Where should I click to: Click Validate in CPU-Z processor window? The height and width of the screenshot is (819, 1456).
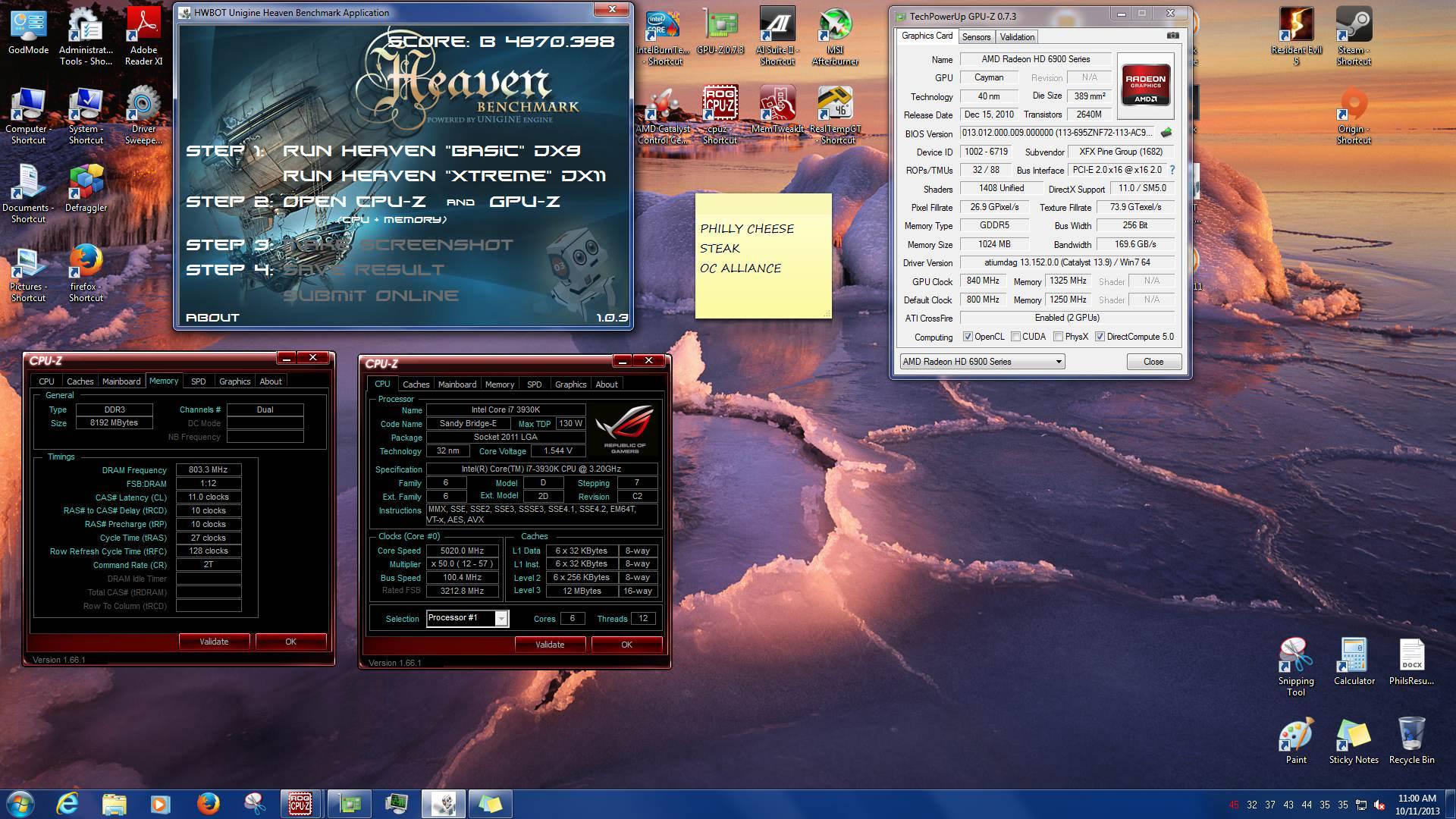(x=550, y=645)
